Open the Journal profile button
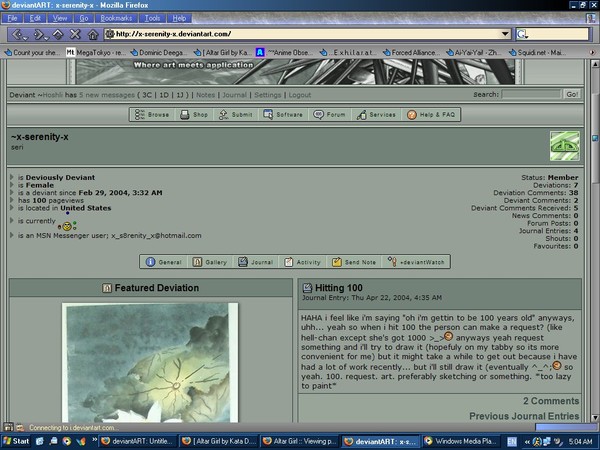 tap(256, 262)
